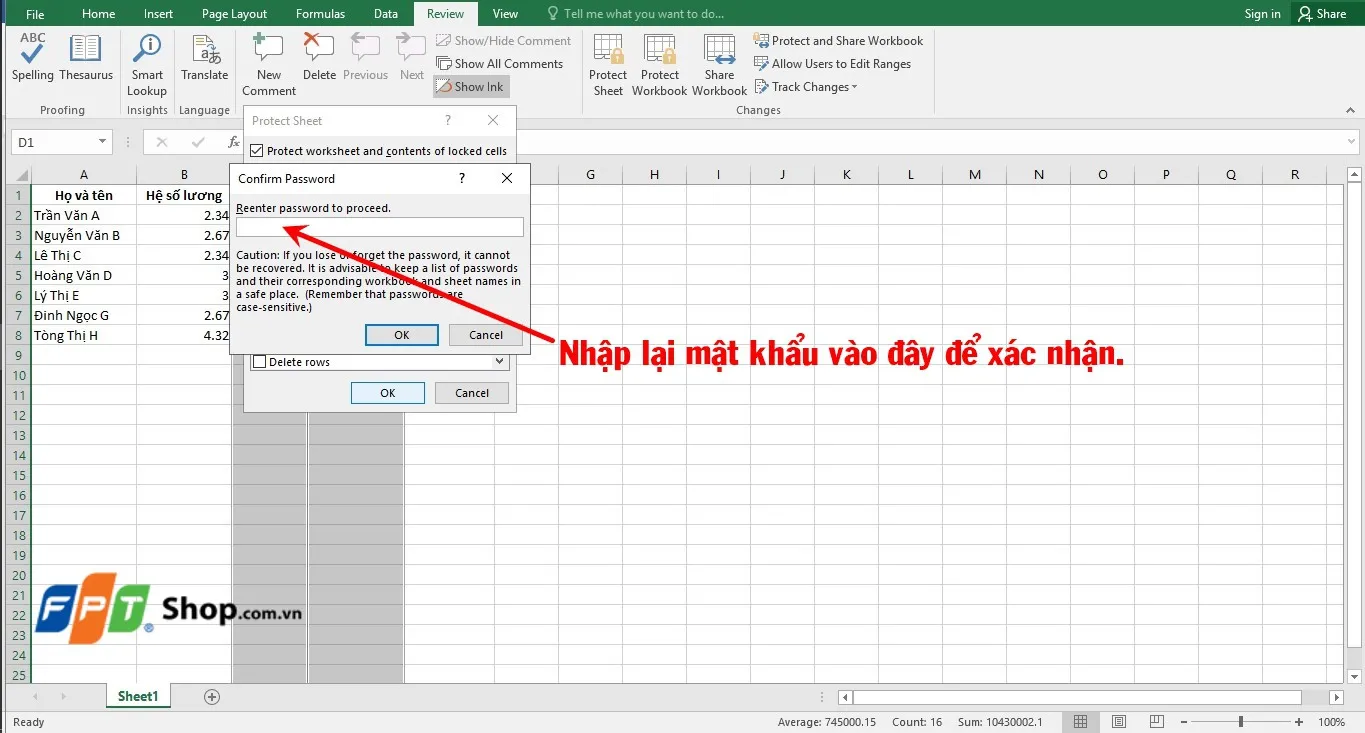This screenshot has width=1365, height=733.
Task: Click the Protect Sheet dialog help icon
Action: (x=448, y=120)
